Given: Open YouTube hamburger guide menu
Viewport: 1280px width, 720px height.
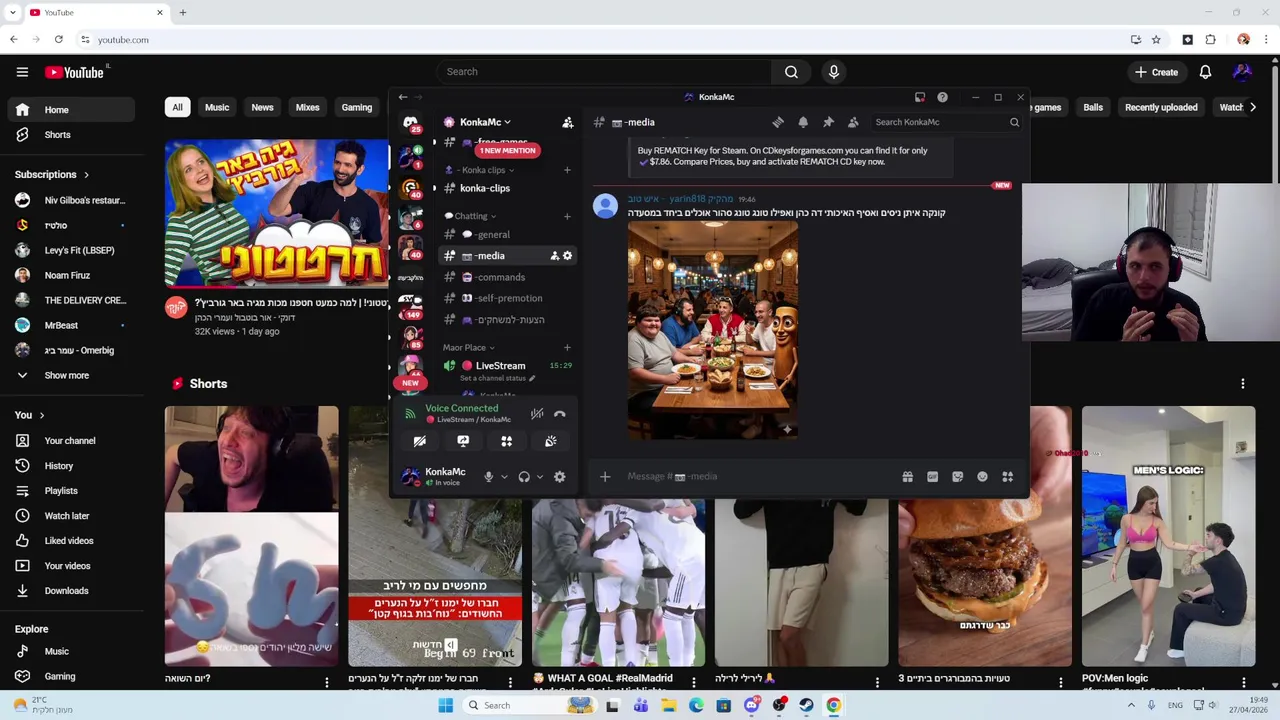Looking at the screenshot, I should [22, 72].
